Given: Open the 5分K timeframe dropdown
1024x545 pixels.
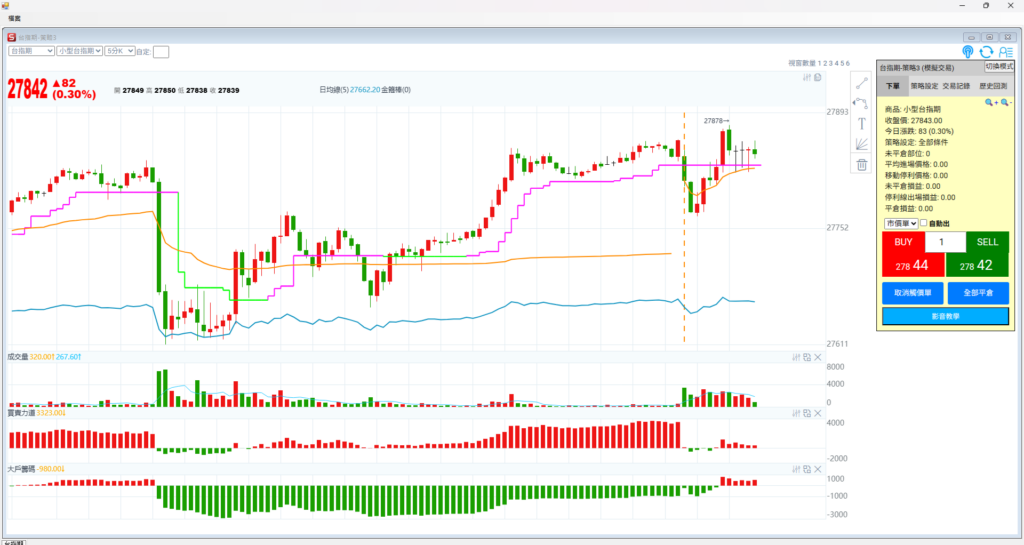Looking at the screenshot, I should click(x=119, y=50).
